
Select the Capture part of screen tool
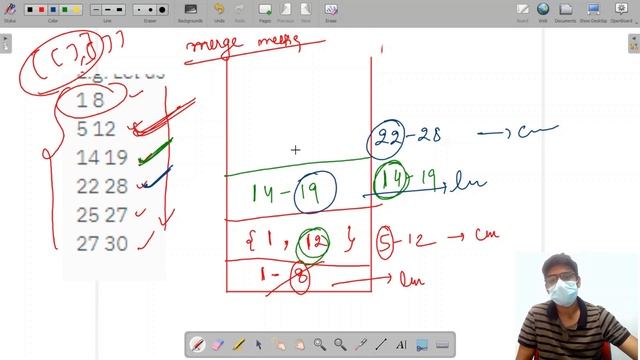pyautogui.click(x=422, y=345)
